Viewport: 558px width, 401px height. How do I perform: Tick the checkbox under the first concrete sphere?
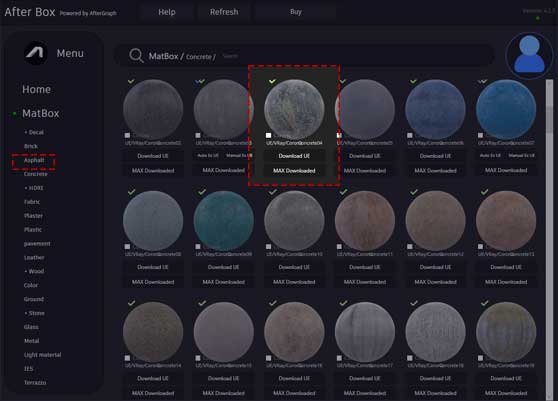[127, 135]
